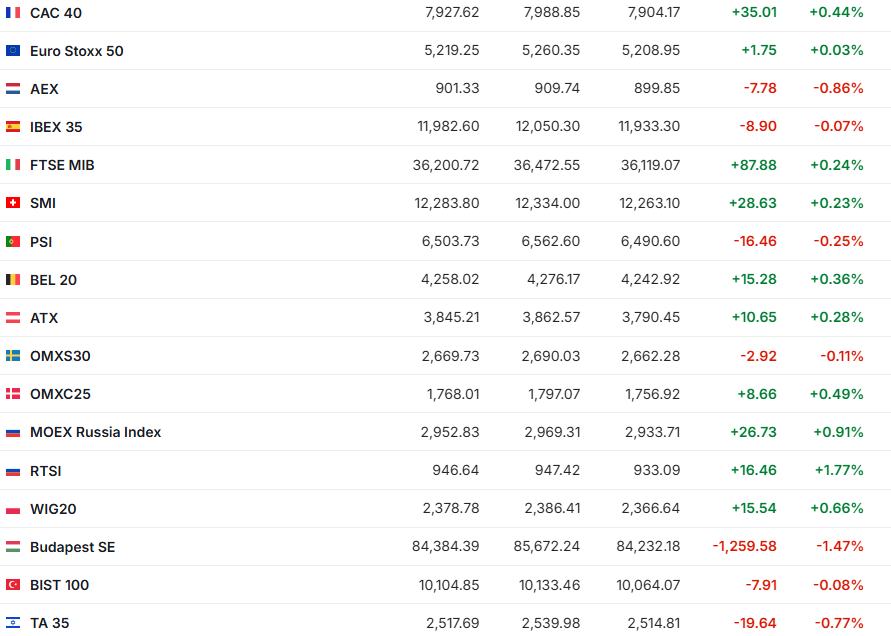
Task: Click the Belgium flag beside BEL 20
Action: (x=13, y=280)
